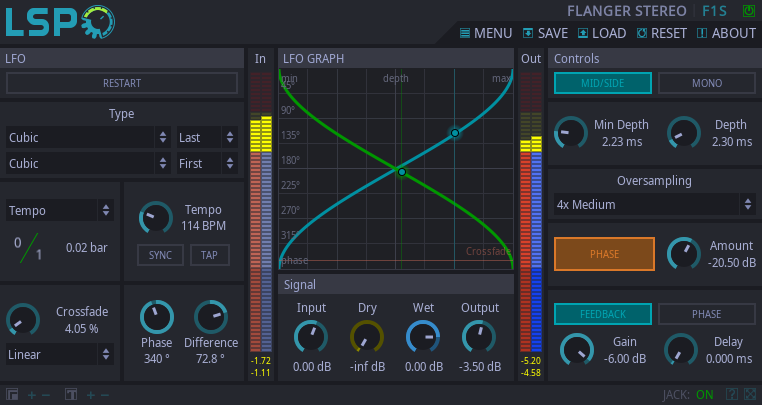Click the Output gain knob

coord(479,336)
